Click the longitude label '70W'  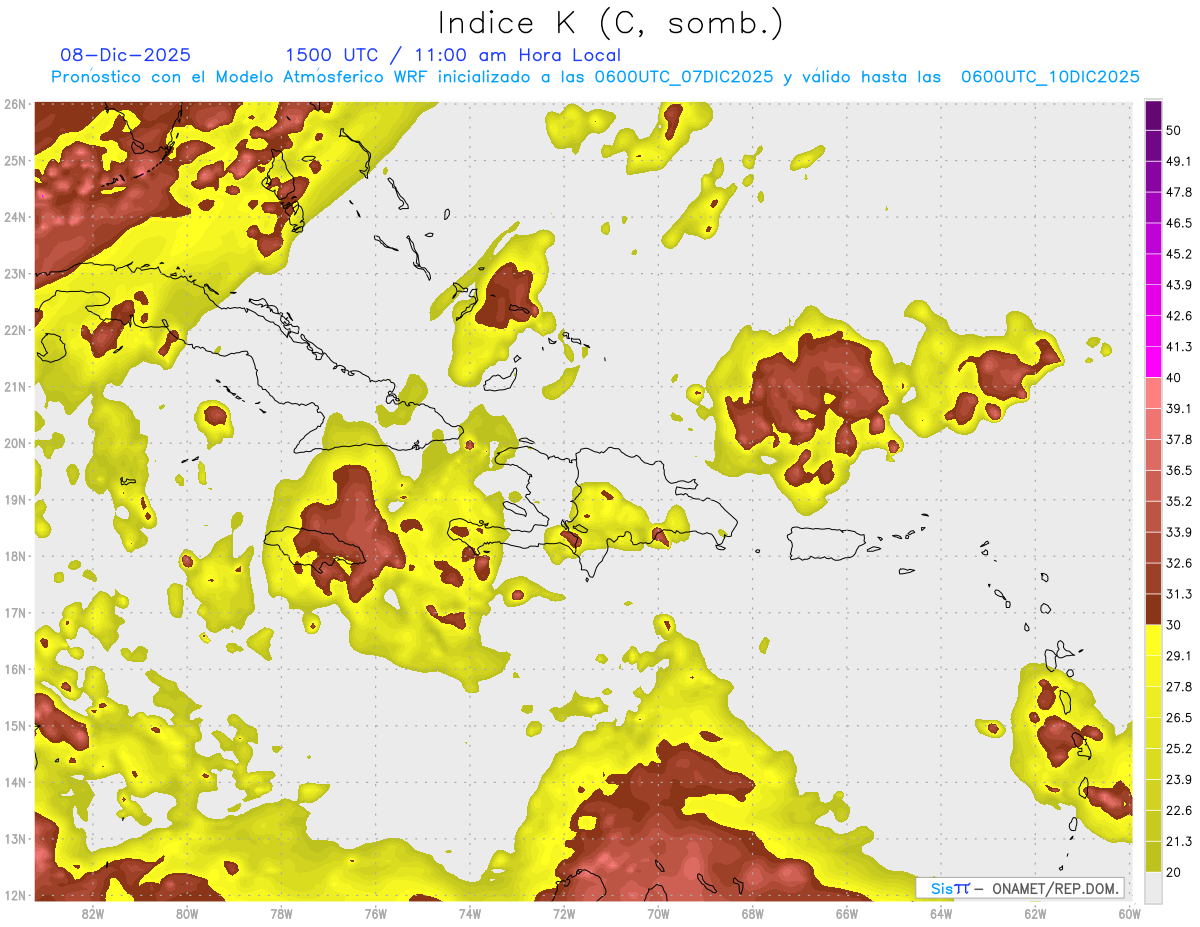(x=658, y=914)
